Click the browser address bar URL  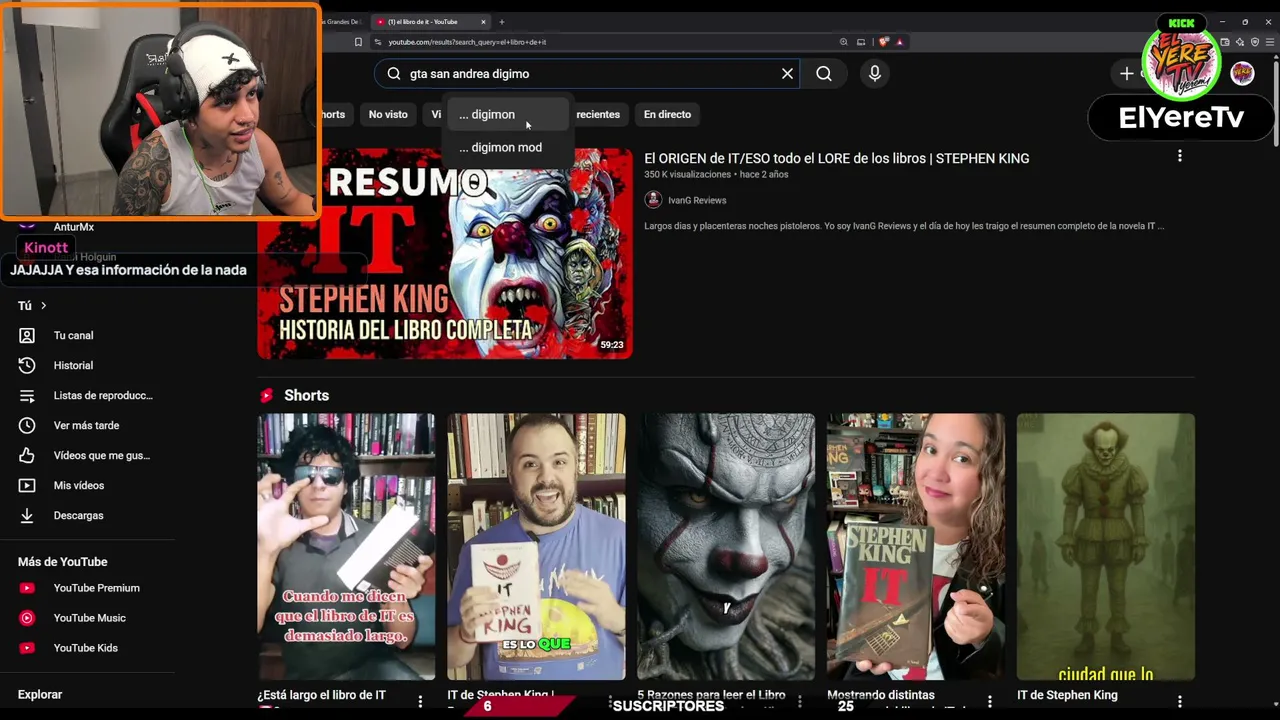point(467,42)
